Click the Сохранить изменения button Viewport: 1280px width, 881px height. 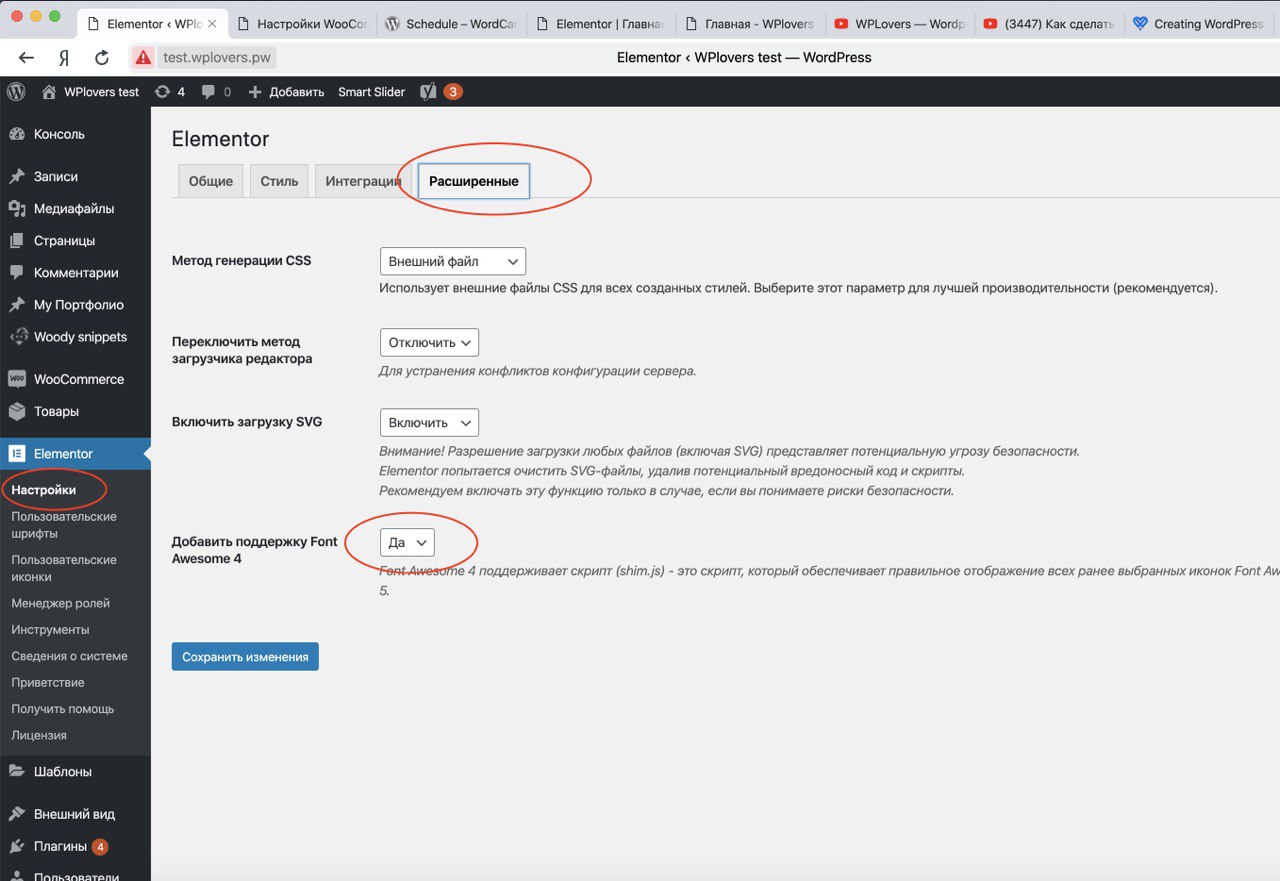pyautogui.click(x=245, y=656)
